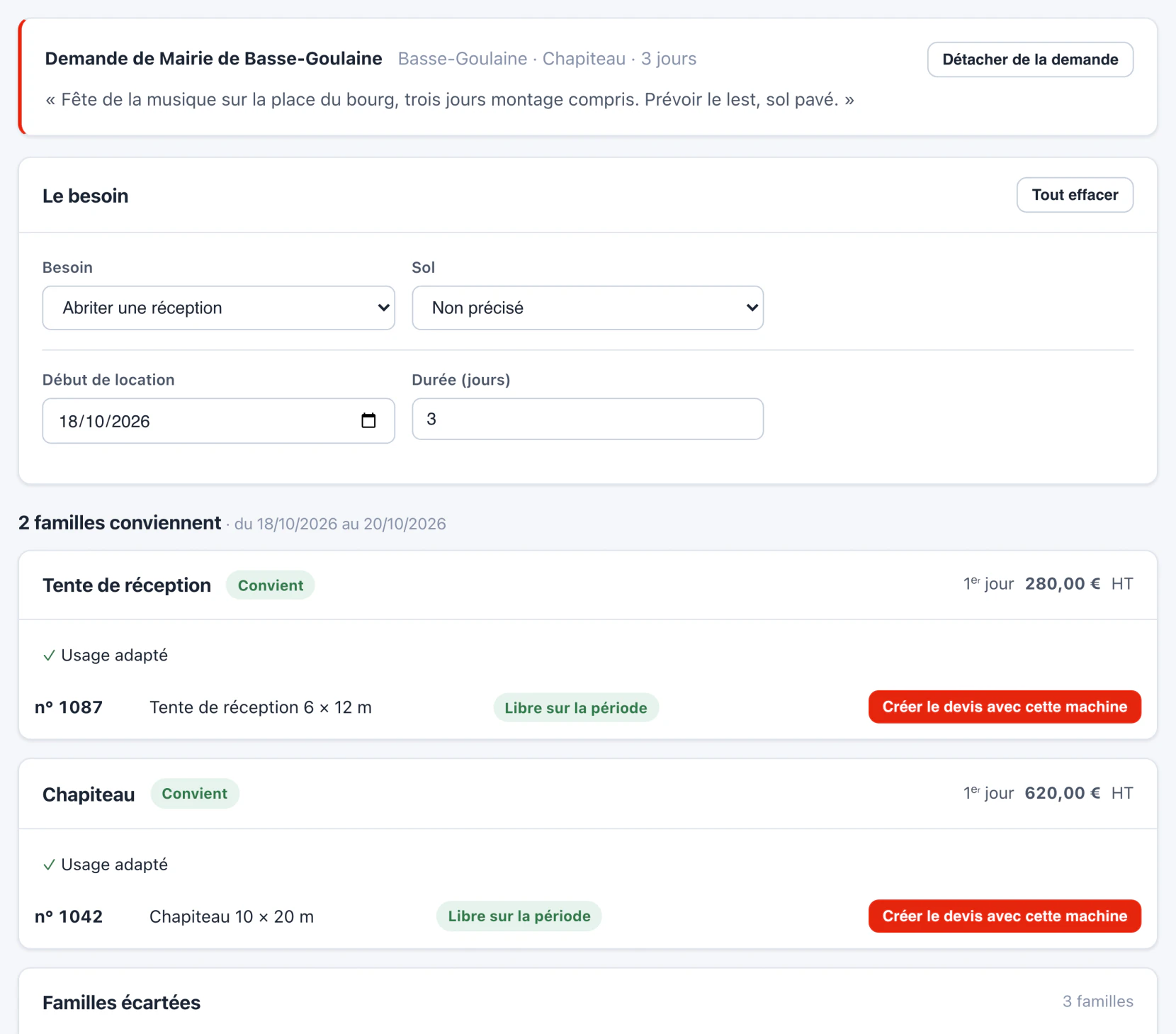Click the Demande de Mairie de Basse-Goulaine title
The height and width of the screenshot is (1034, 1176).
pyautogui.click(x=213, y=59)
